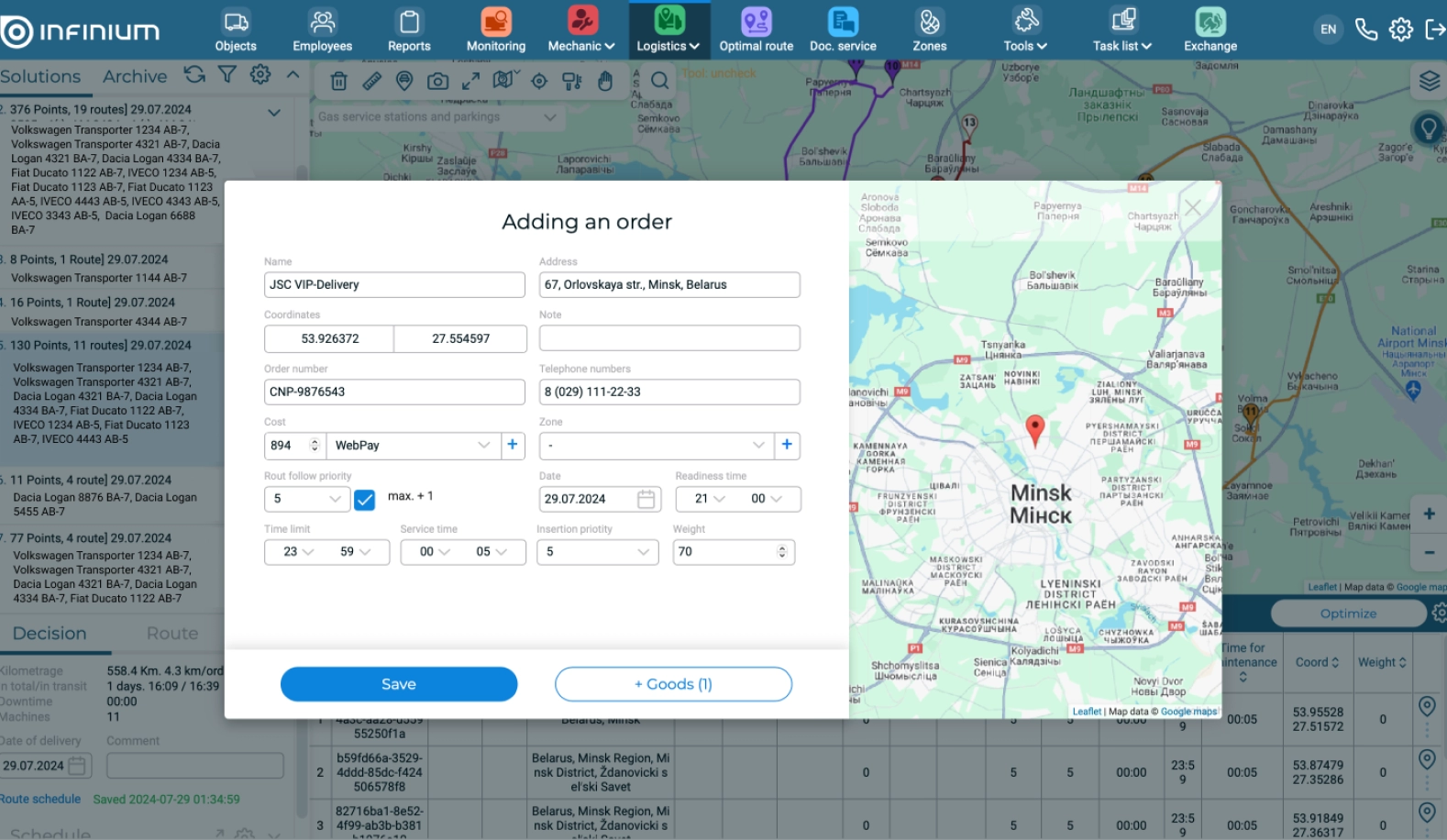Viewport: 1447px width, 840px height.
Task: Click the Zones icon in top bar
Action: click(929, 22)
